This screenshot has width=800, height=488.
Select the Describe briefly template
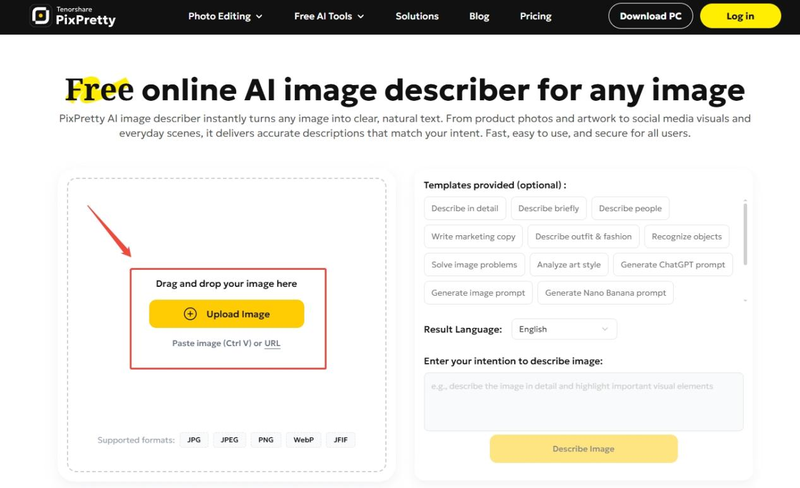pyautogui.click(x=549, y=209)
